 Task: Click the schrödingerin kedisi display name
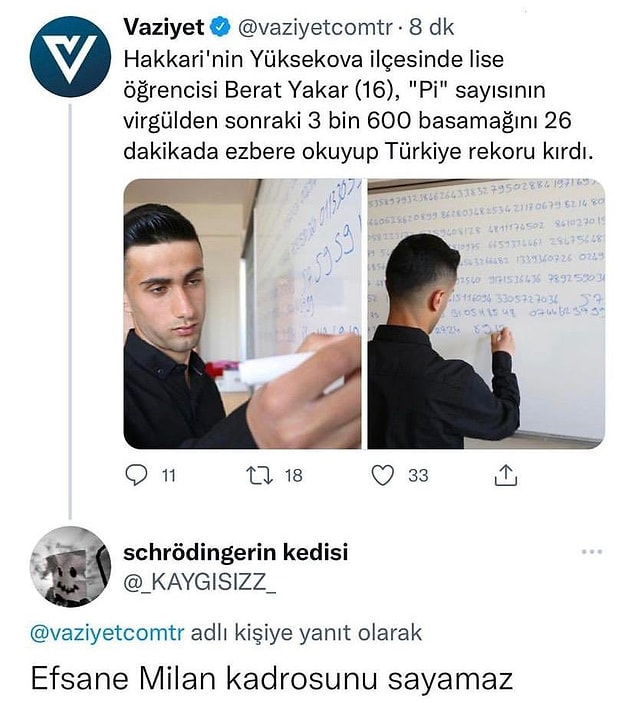pos(236,552)
